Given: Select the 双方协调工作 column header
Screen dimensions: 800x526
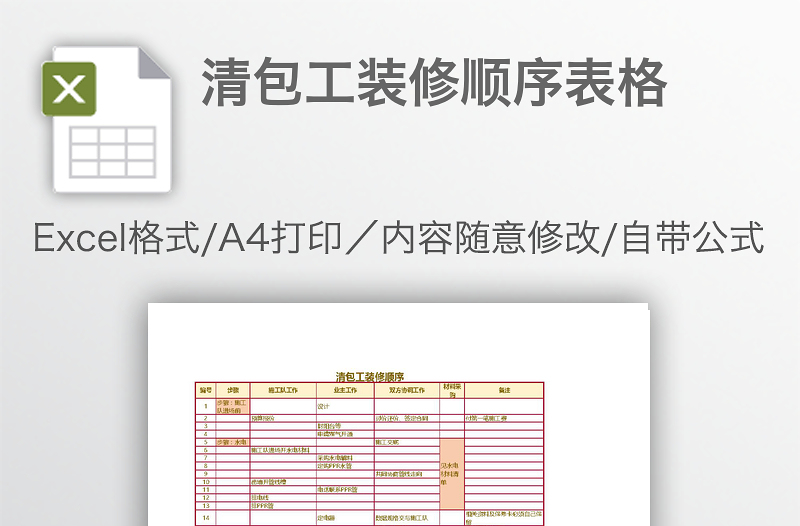Looking at the screenshot, I should [407, 390].
